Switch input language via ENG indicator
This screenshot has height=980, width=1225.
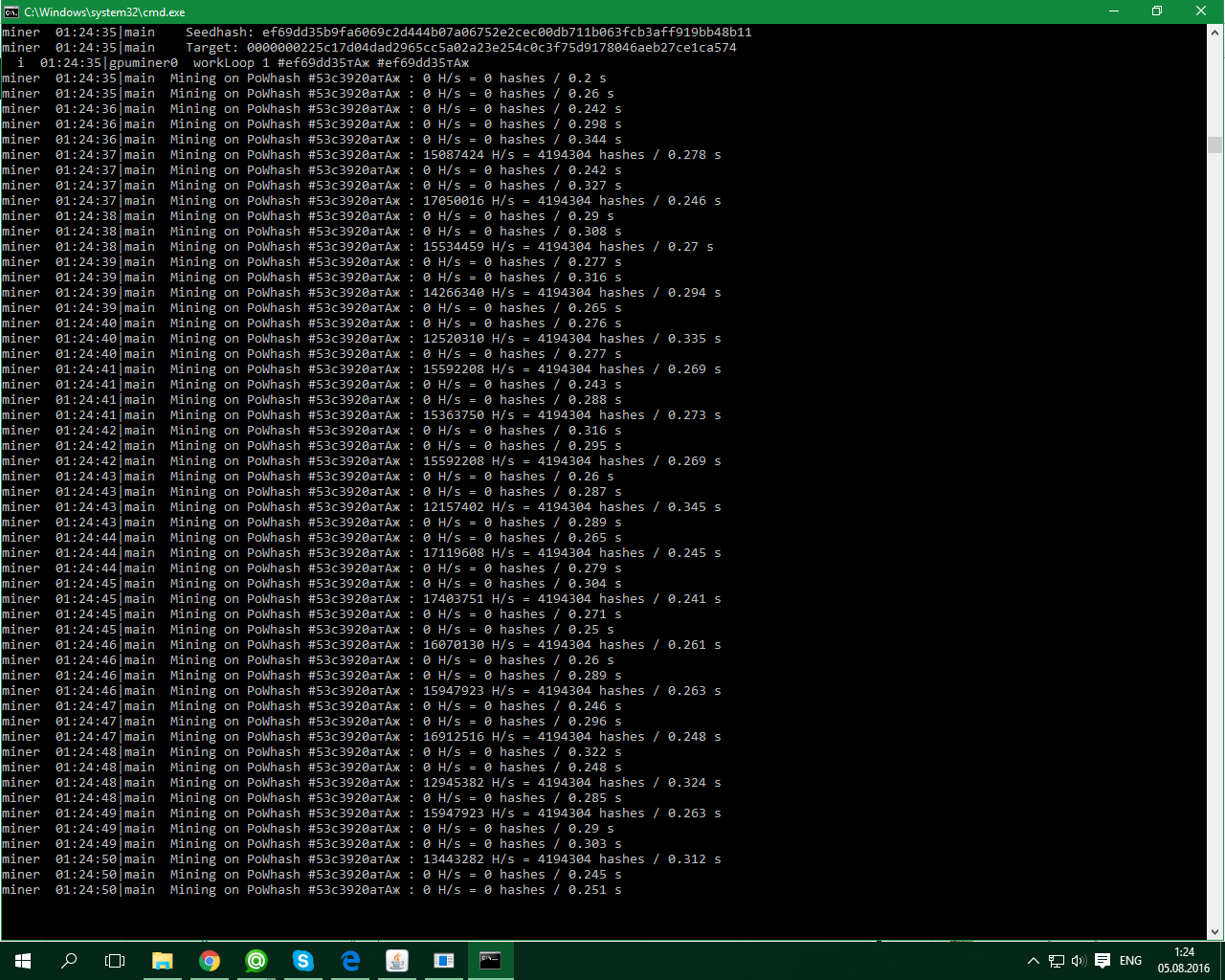point(1130,961)
